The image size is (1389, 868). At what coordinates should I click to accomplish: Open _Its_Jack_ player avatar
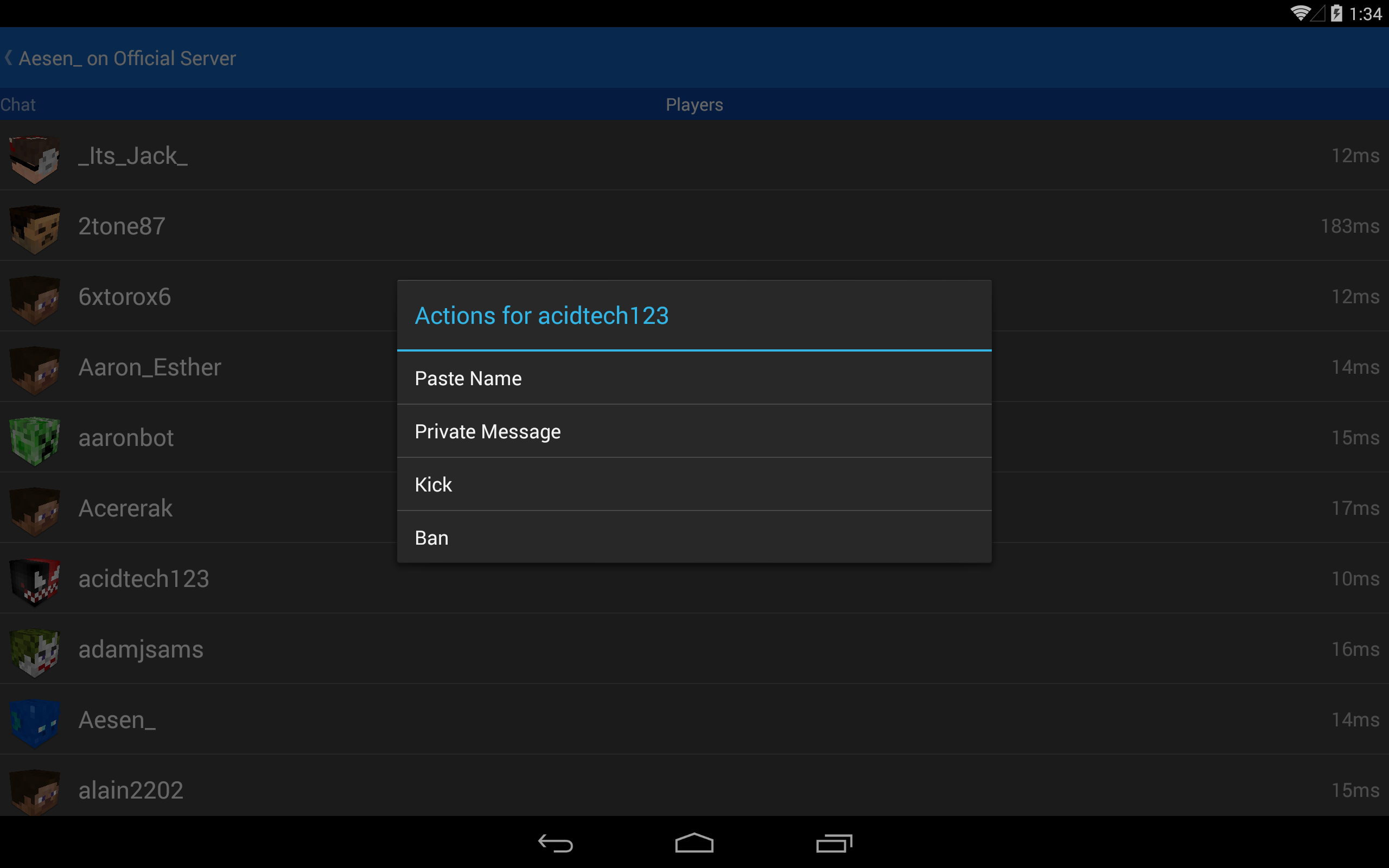[34, 159]
